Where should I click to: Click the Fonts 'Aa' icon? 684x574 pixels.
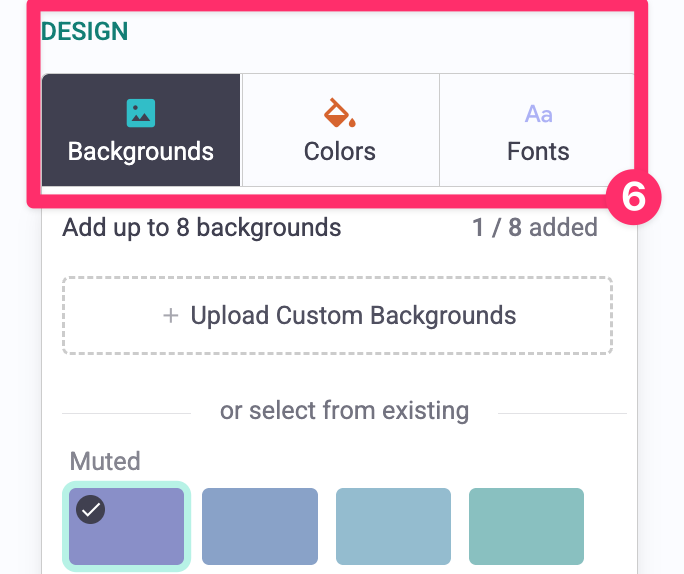coord(538,114)
